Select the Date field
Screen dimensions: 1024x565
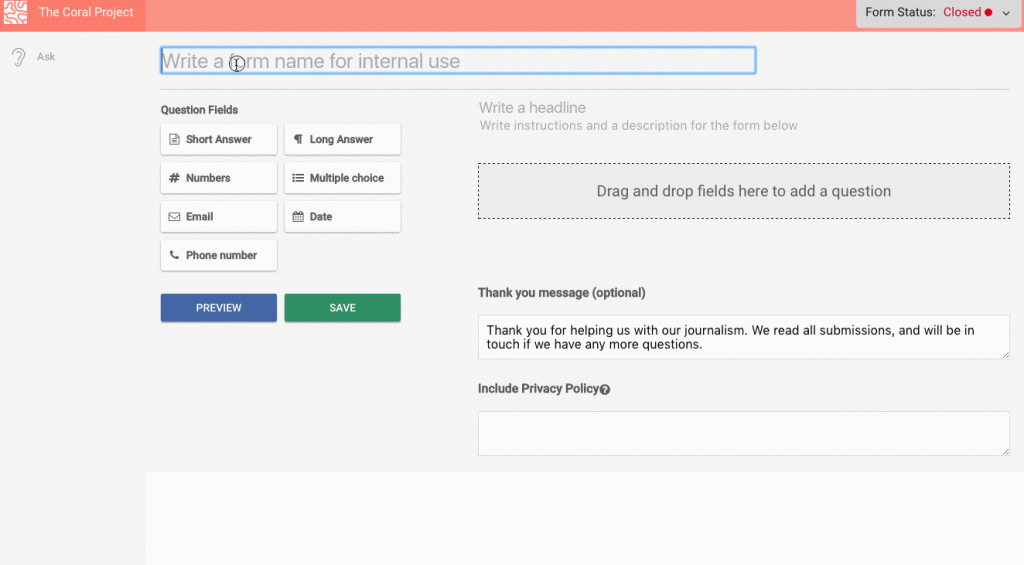[x=342, y=216]
